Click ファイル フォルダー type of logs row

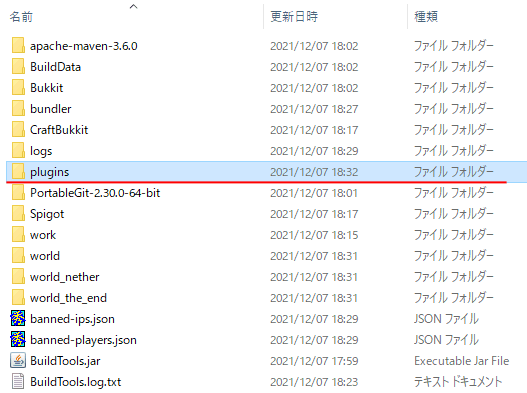[x=454, y=151]
